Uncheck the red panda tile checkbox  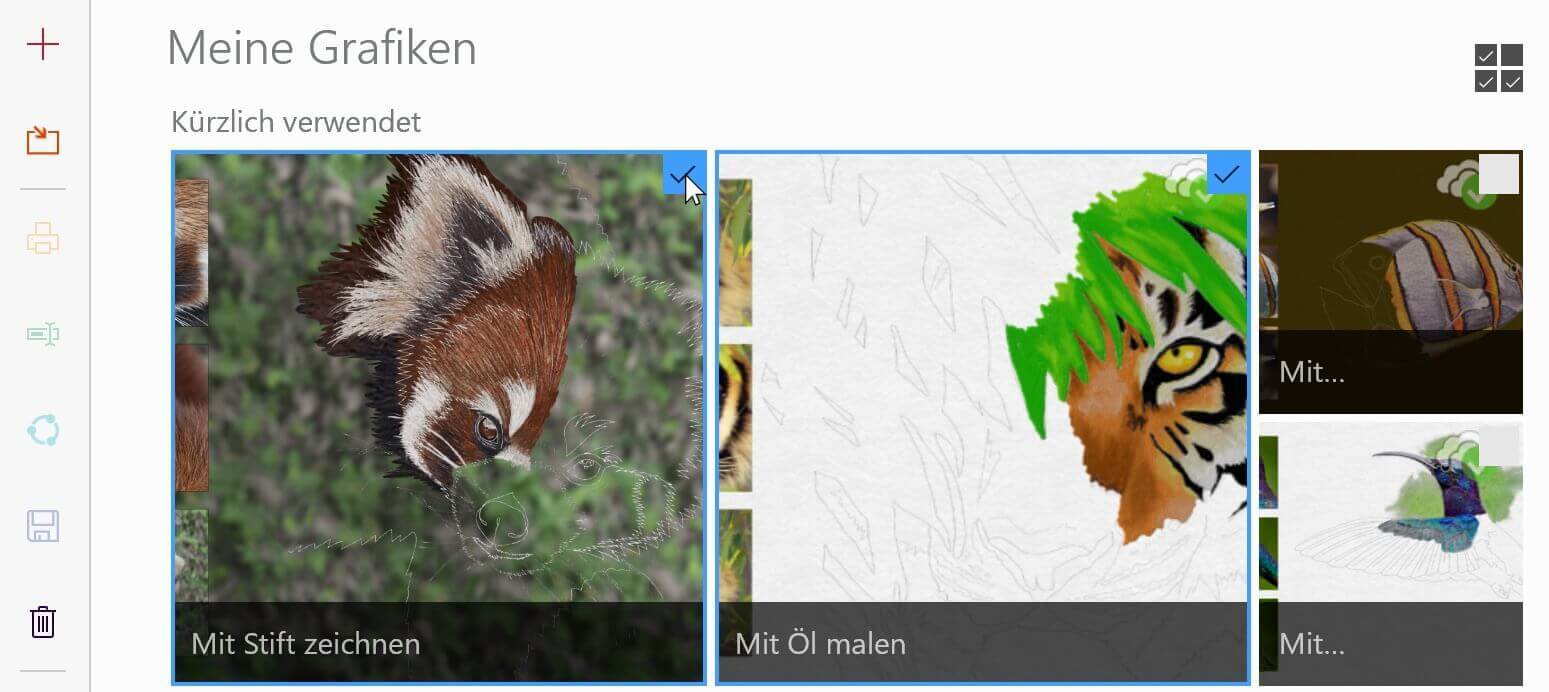(683, 174)
